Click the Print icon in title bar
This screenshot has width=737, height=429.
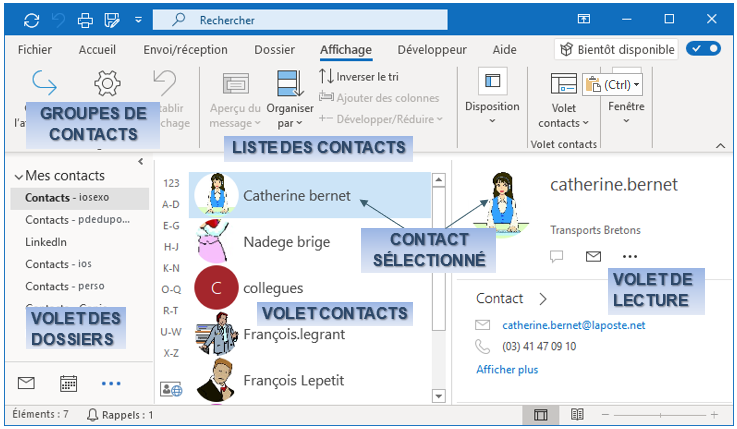[x=85, y=20]
